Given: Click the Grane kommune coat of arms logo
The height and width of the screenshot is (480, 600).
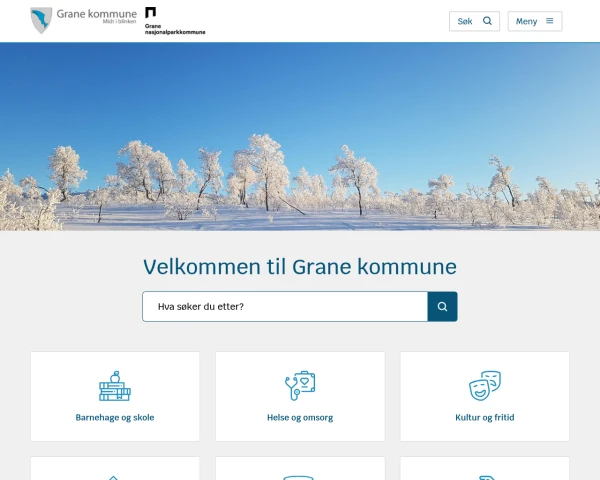Looking at the screenshot, I should tap(41, 20).
